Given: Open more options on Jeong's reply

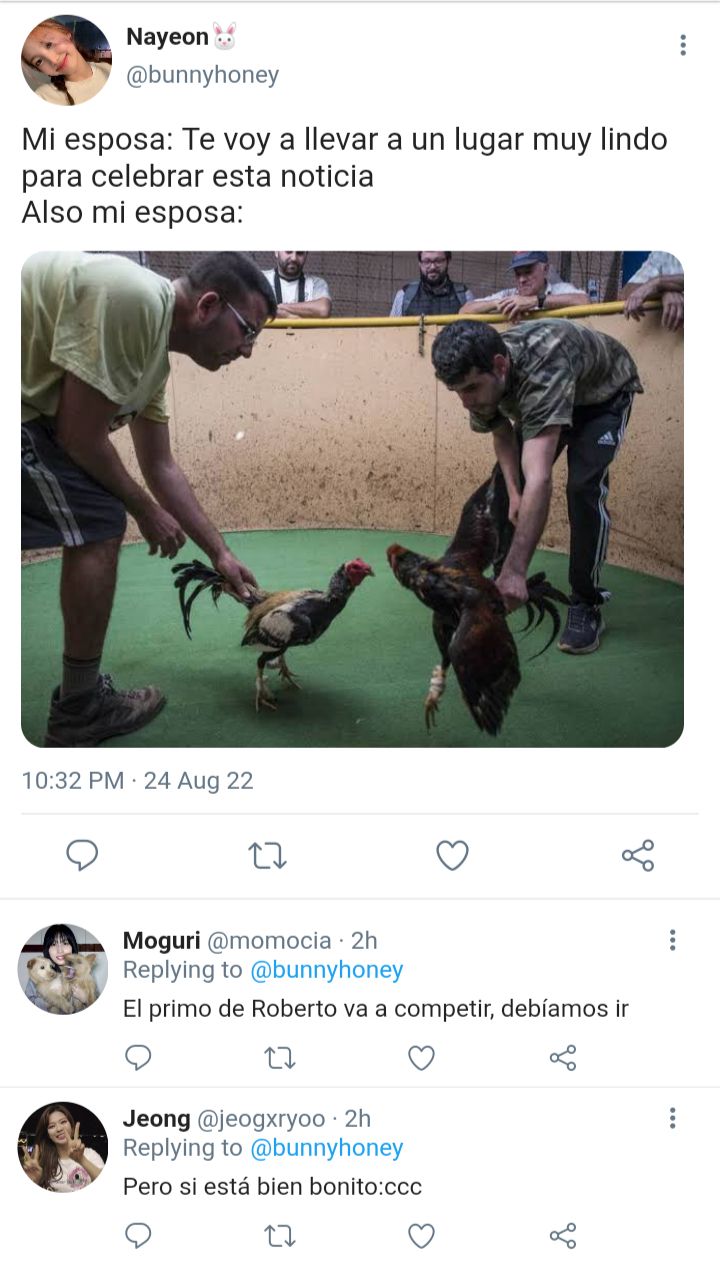Looking at the screenshot, I should point(672,1118).
